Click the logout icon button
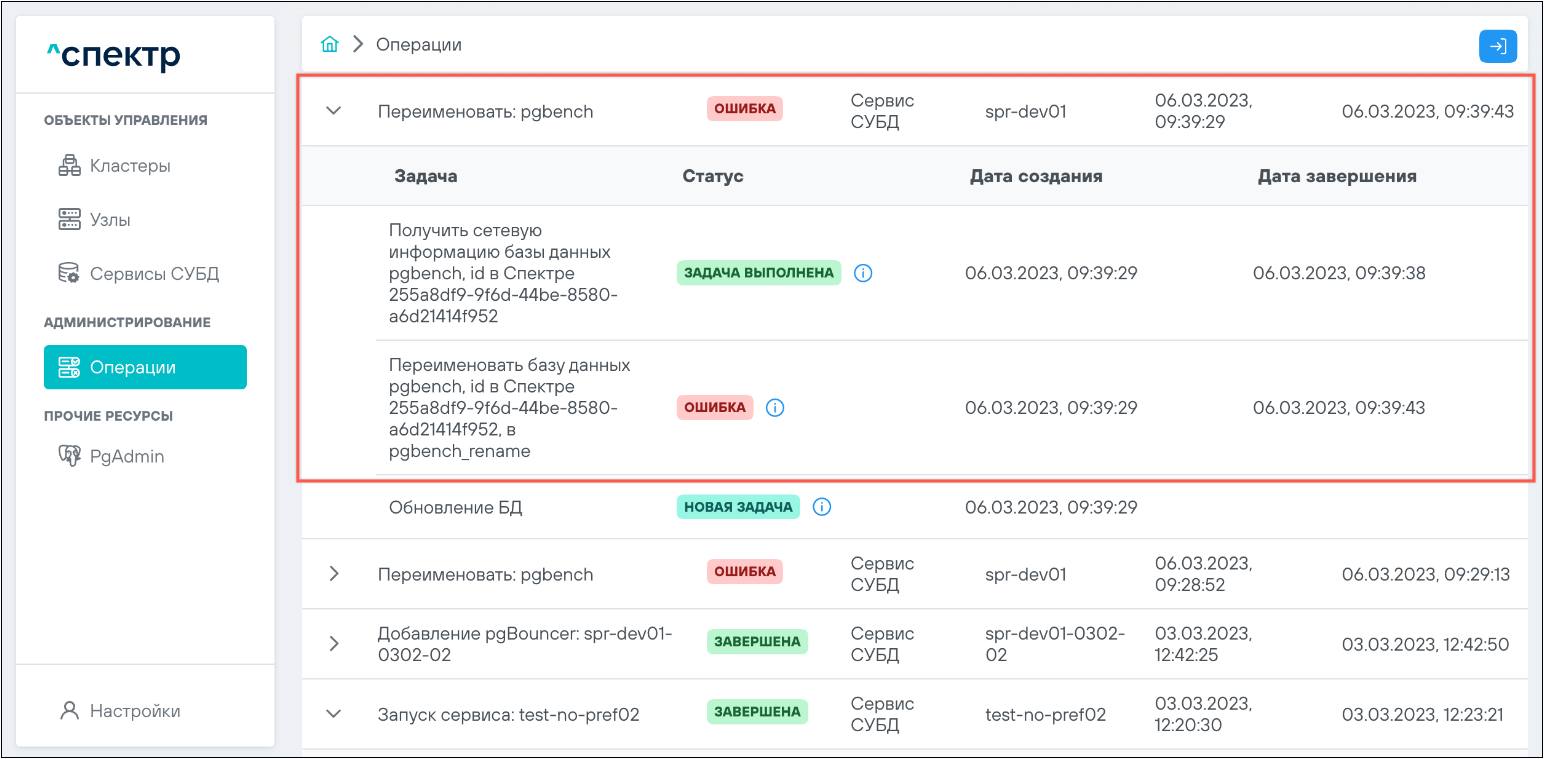The image size is (1544, 759). [1497, 46]
